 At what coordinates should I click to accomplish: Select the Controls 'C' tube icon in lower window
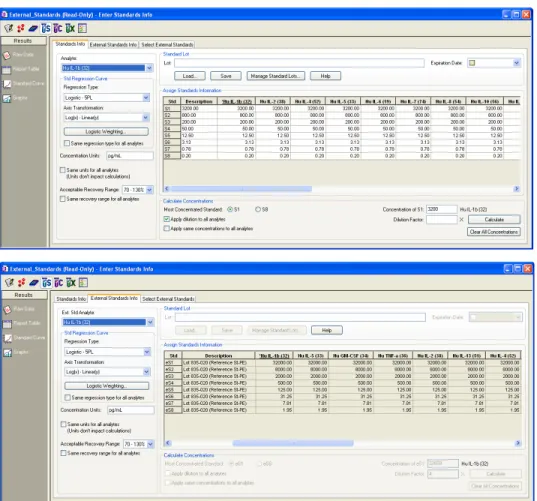point(59,283)
